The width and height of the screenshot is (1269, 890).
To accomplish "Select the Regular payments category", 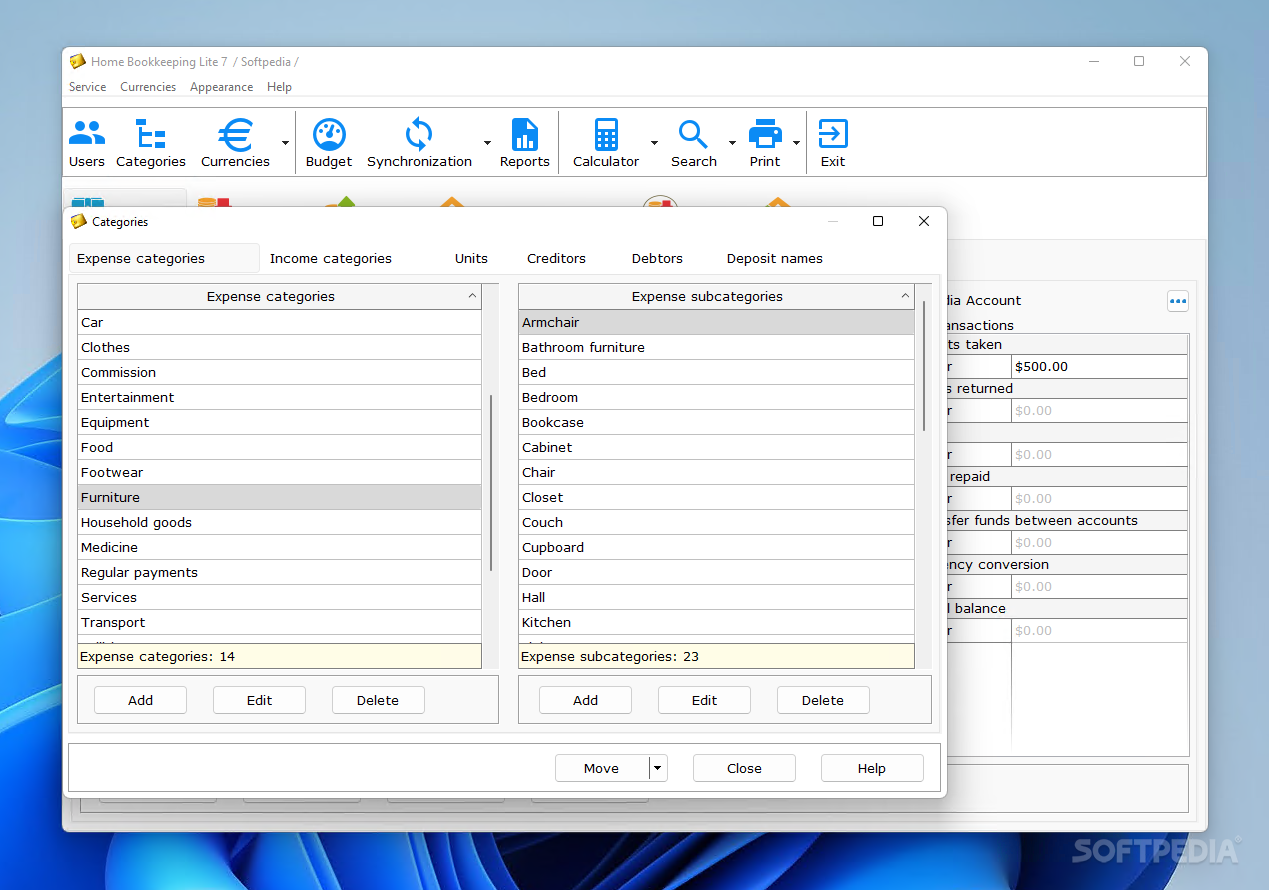I will pos(279,572).
